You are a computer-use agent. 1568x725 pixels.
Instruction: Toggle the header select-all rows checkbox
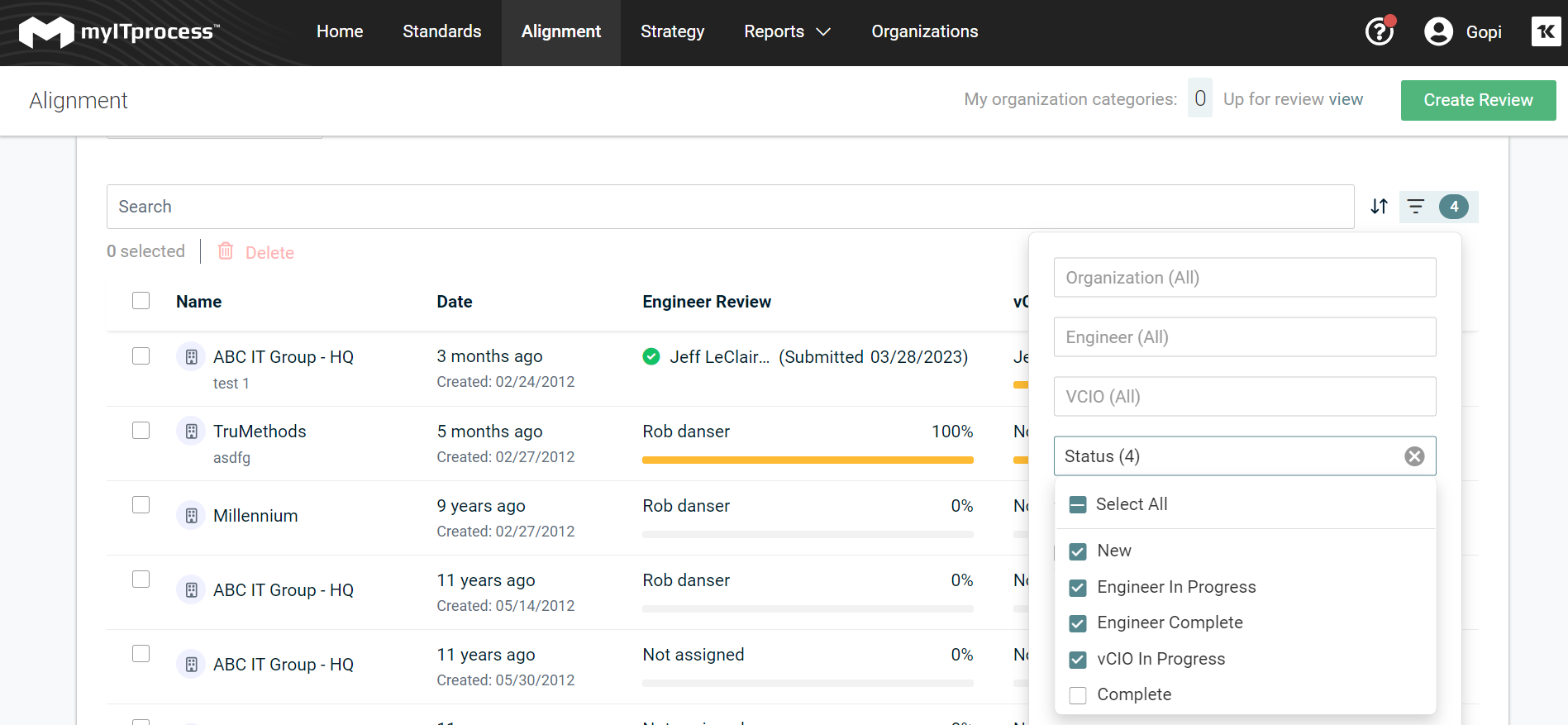click(x=141, y=300)
